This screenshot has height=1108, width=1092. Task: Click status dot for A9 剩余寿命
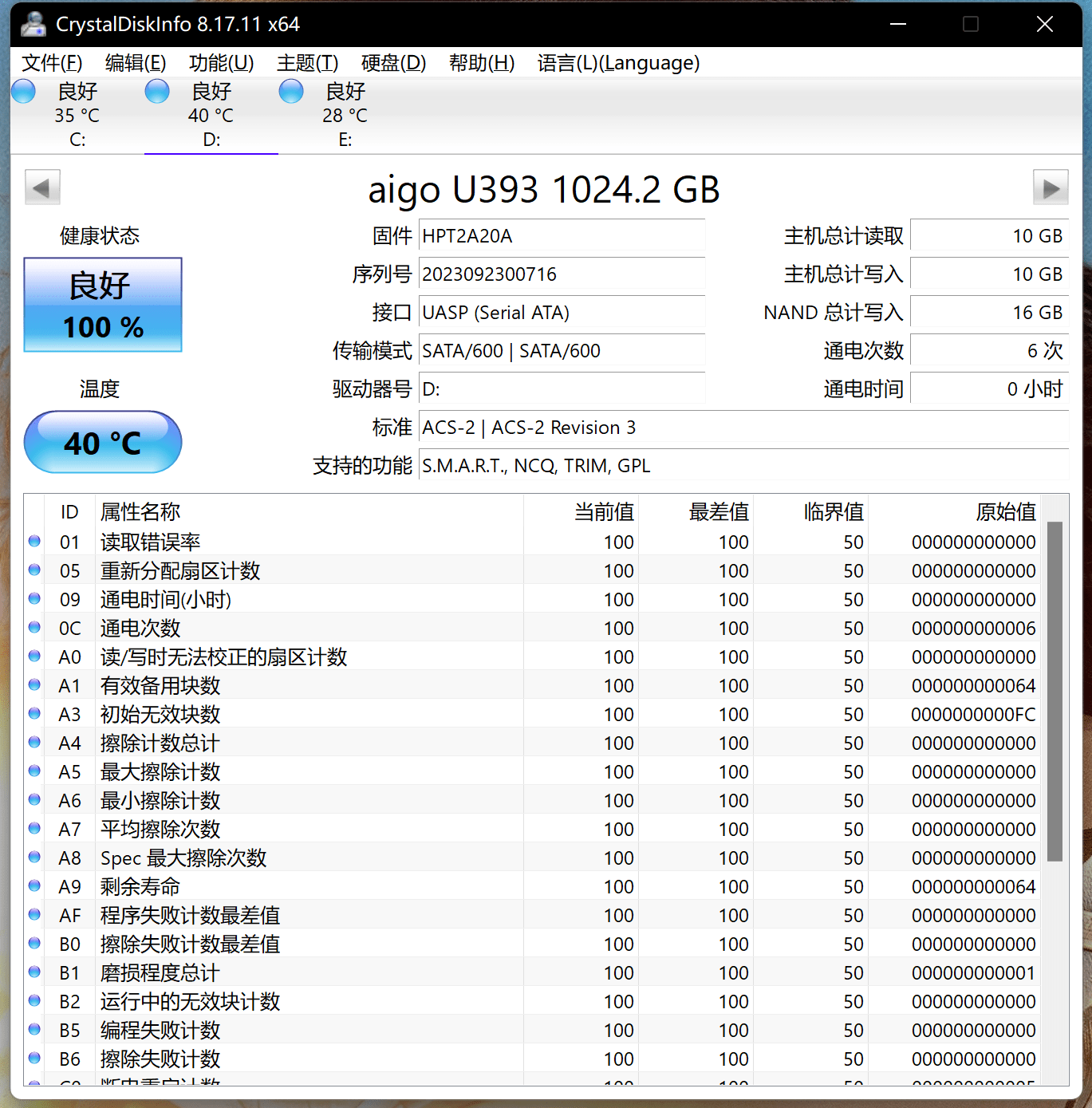pos(34,885)
